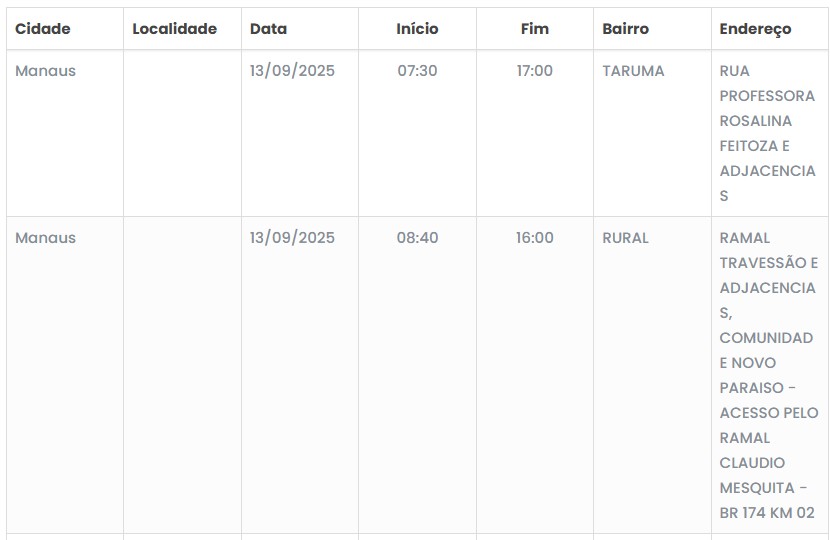The height and width of the screenshot is (540, 830).
Task: Click the 17:00 end time cell
Action: coord(535,71)
